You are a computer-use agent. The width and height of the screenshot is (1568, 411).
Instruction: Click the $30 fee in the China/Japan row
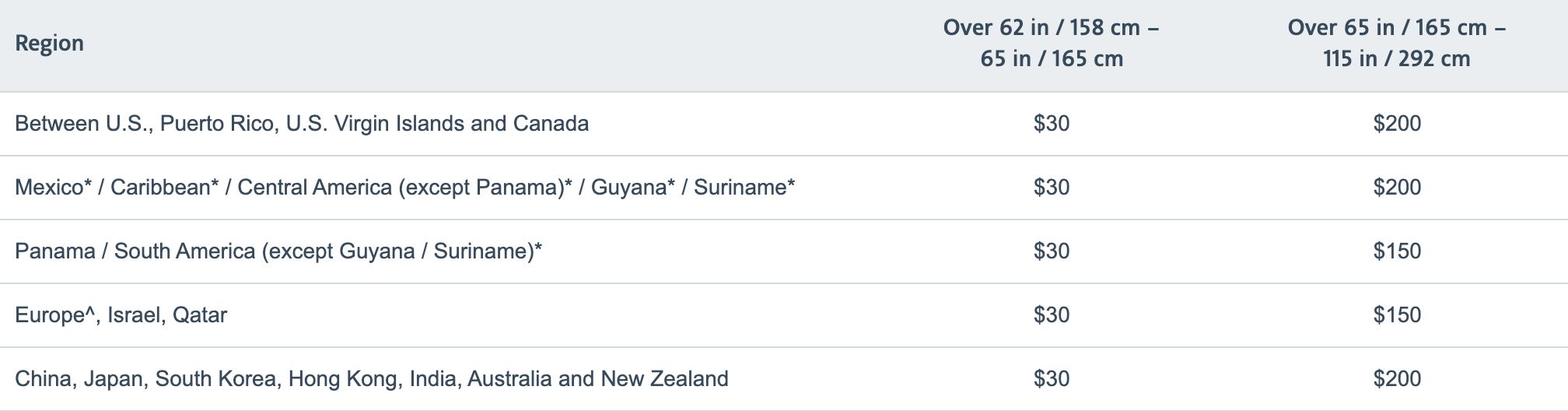1051,379
